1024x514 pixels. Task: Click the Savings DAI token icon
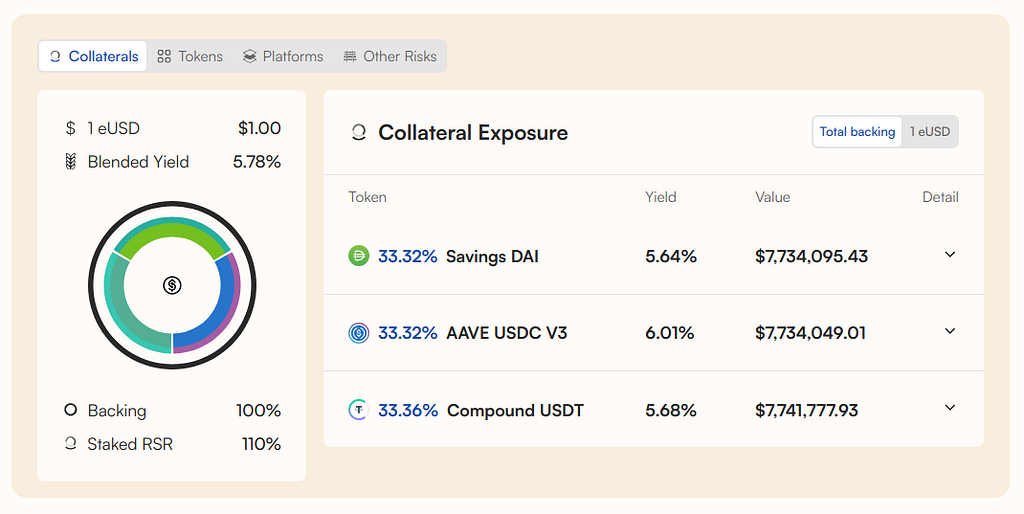coord(358,256)
